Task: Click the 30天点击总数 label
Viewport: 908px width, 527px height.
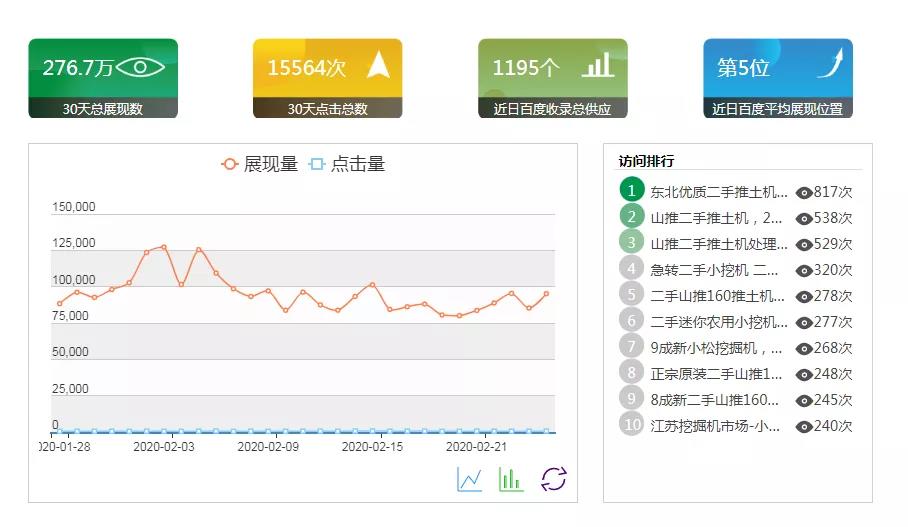Action: (328, 109)
